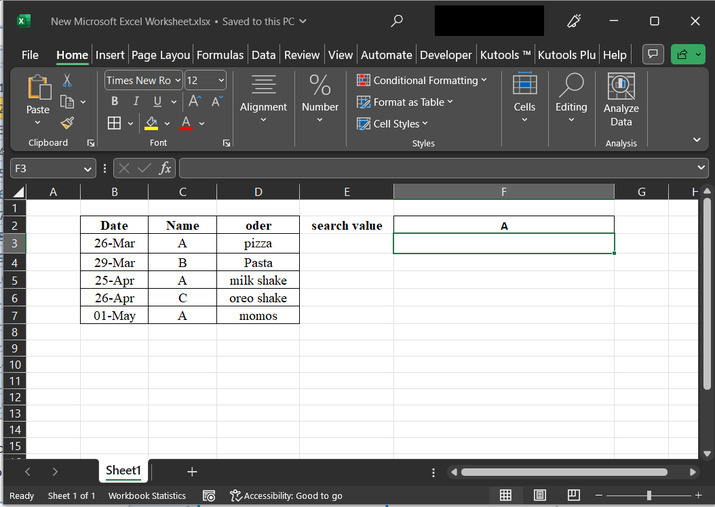Cut selection with the scissors icon

point(67,81)
